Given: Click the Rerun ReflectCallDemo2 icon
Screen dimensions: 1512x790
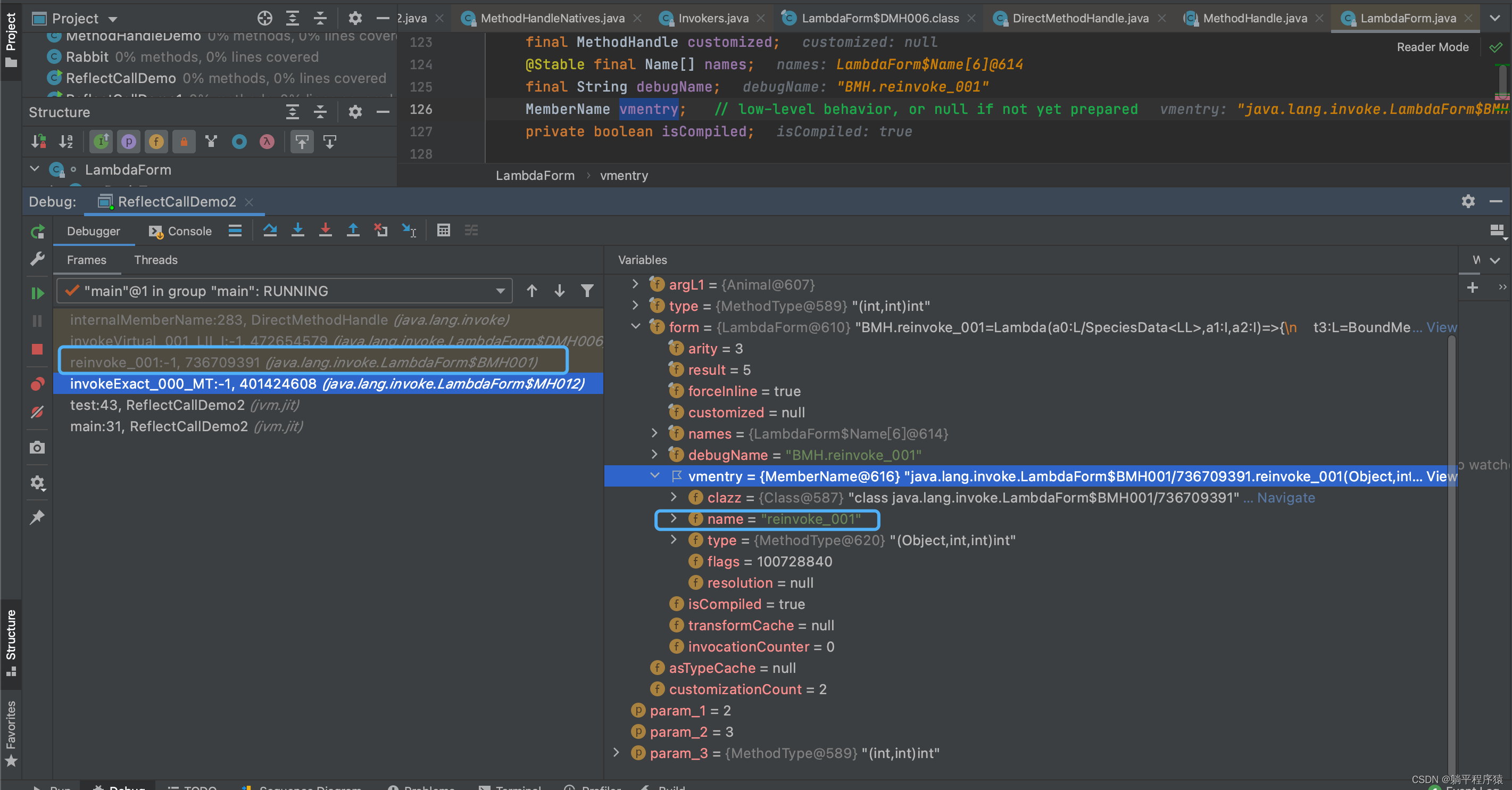Looking at the screenshot, I should click(x=37, y=231).
